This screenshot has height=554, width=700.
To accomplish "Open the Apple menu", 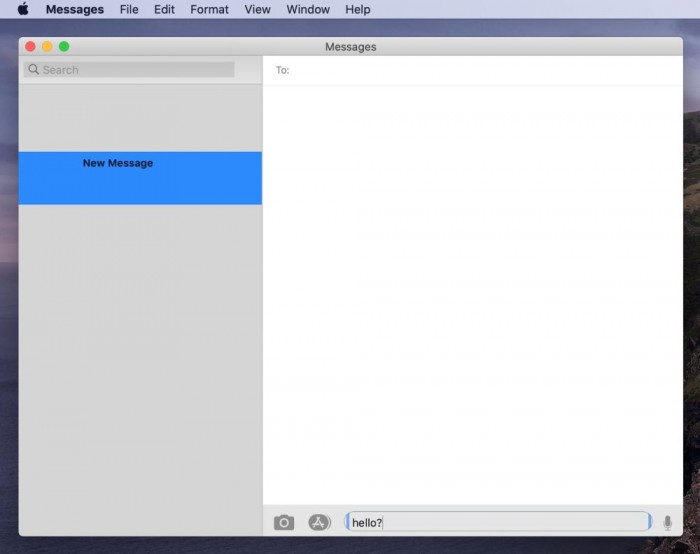I will pyautogui.click(x=23, y=9).
